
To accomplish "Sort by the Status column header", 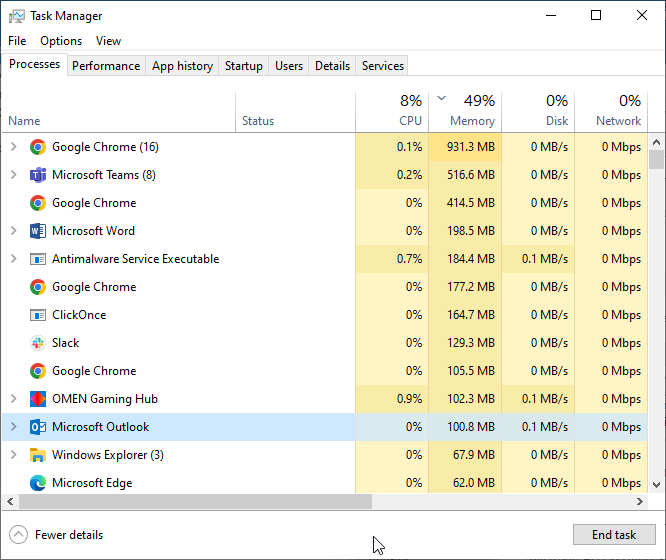I will (x=296, y=112).
